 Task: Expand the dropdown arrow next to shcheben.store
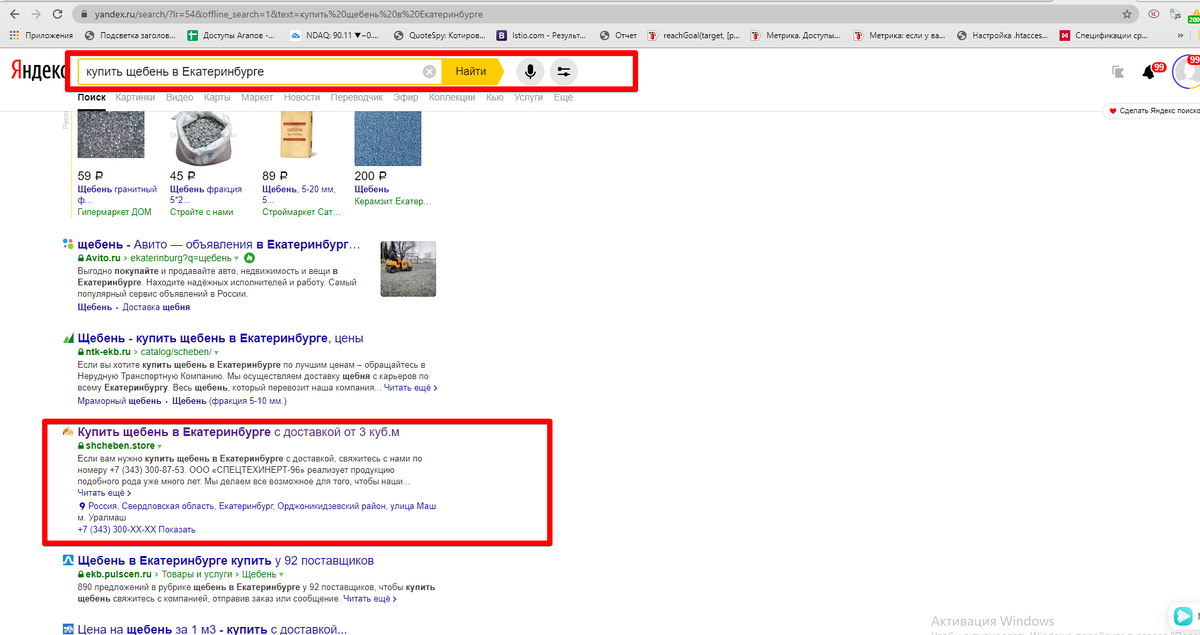(159, 446)
